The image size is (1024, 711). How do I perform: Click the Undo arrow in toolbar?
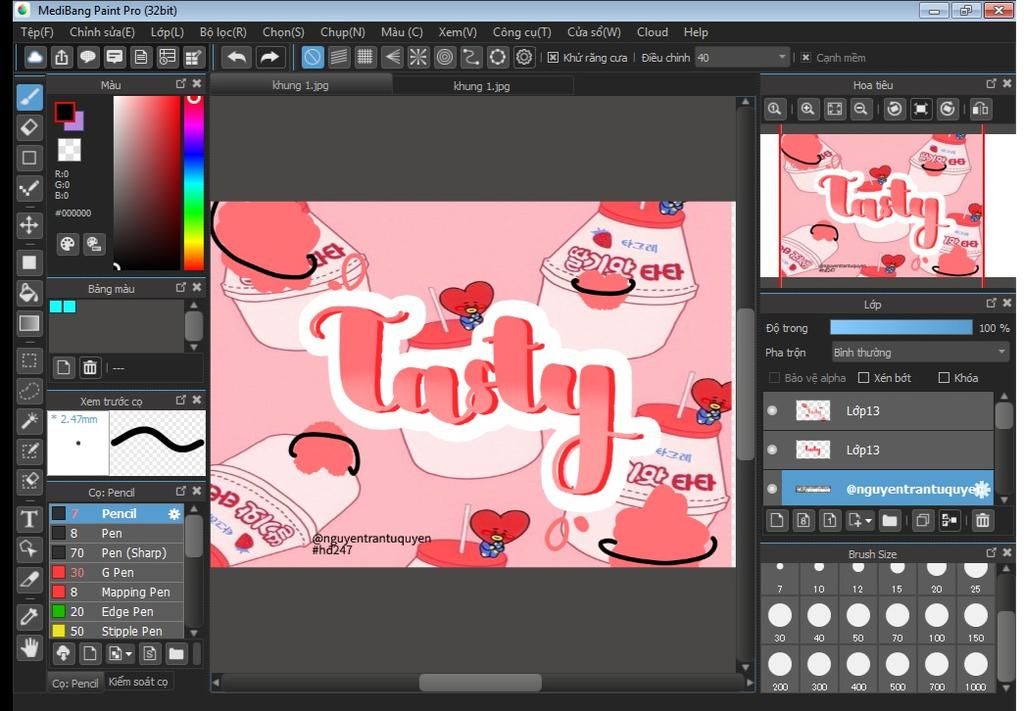pos(236,57)
